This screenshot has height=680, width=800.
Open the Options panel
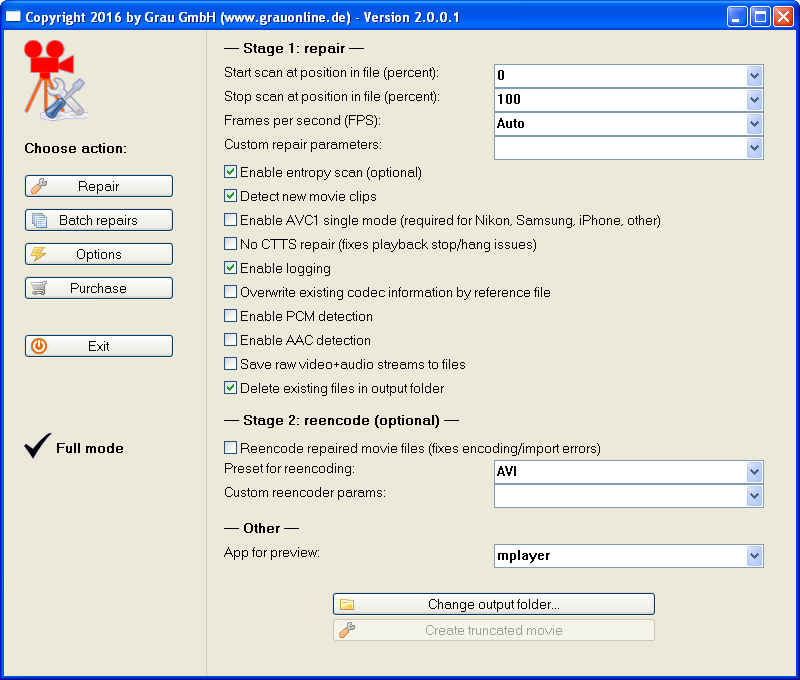pyautogui.click(x=99, y=254)
